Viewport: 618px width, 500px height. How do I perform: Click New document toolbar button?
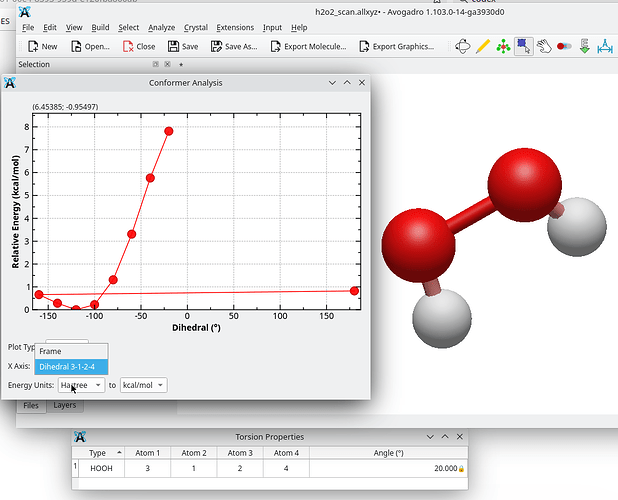click(x=43, y=46)
